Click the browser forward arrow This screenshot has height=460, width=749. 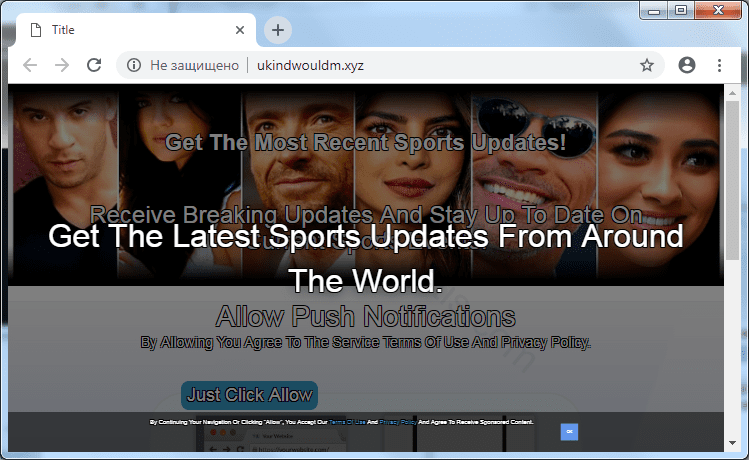click(x=62, y=65)
